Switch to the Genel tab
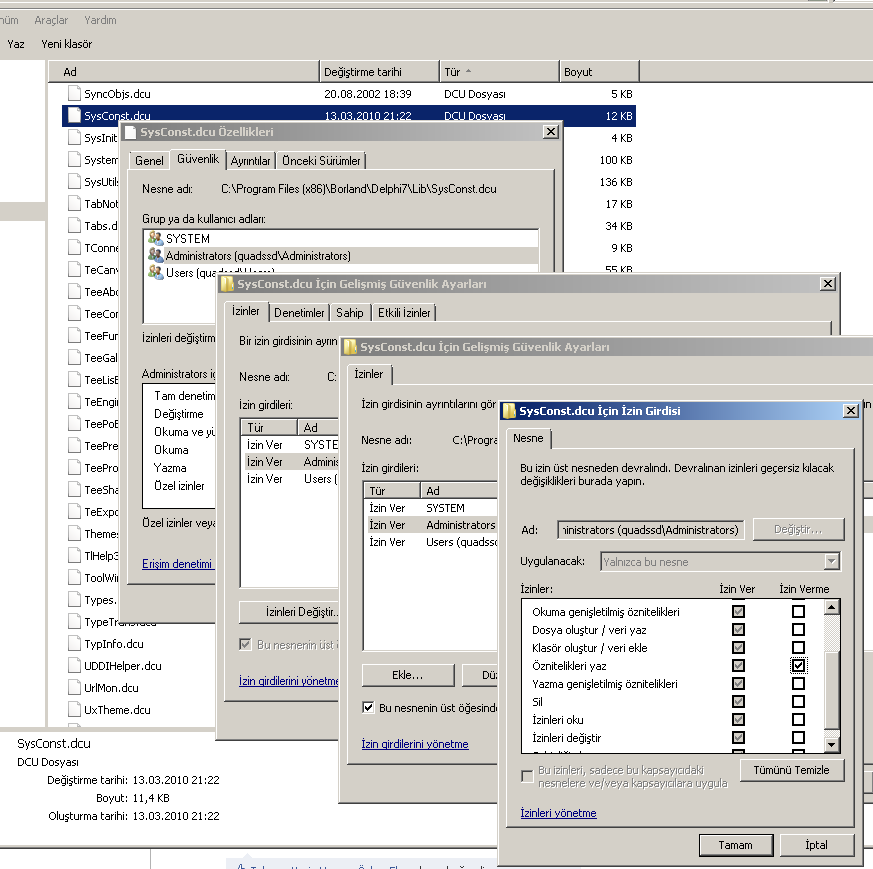 (149, 161)
